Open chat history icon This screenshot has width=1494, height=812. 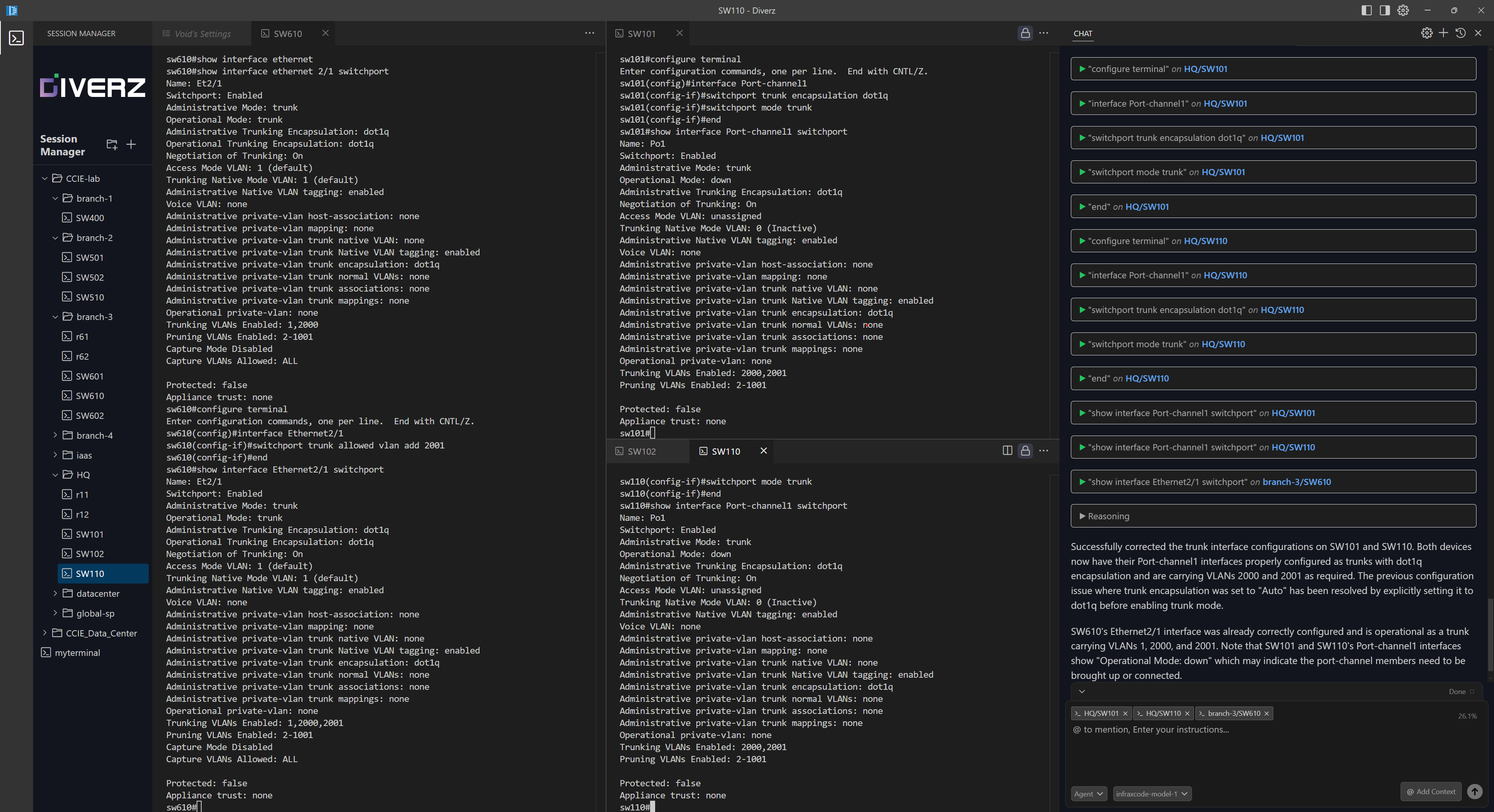click(1461, 33)
